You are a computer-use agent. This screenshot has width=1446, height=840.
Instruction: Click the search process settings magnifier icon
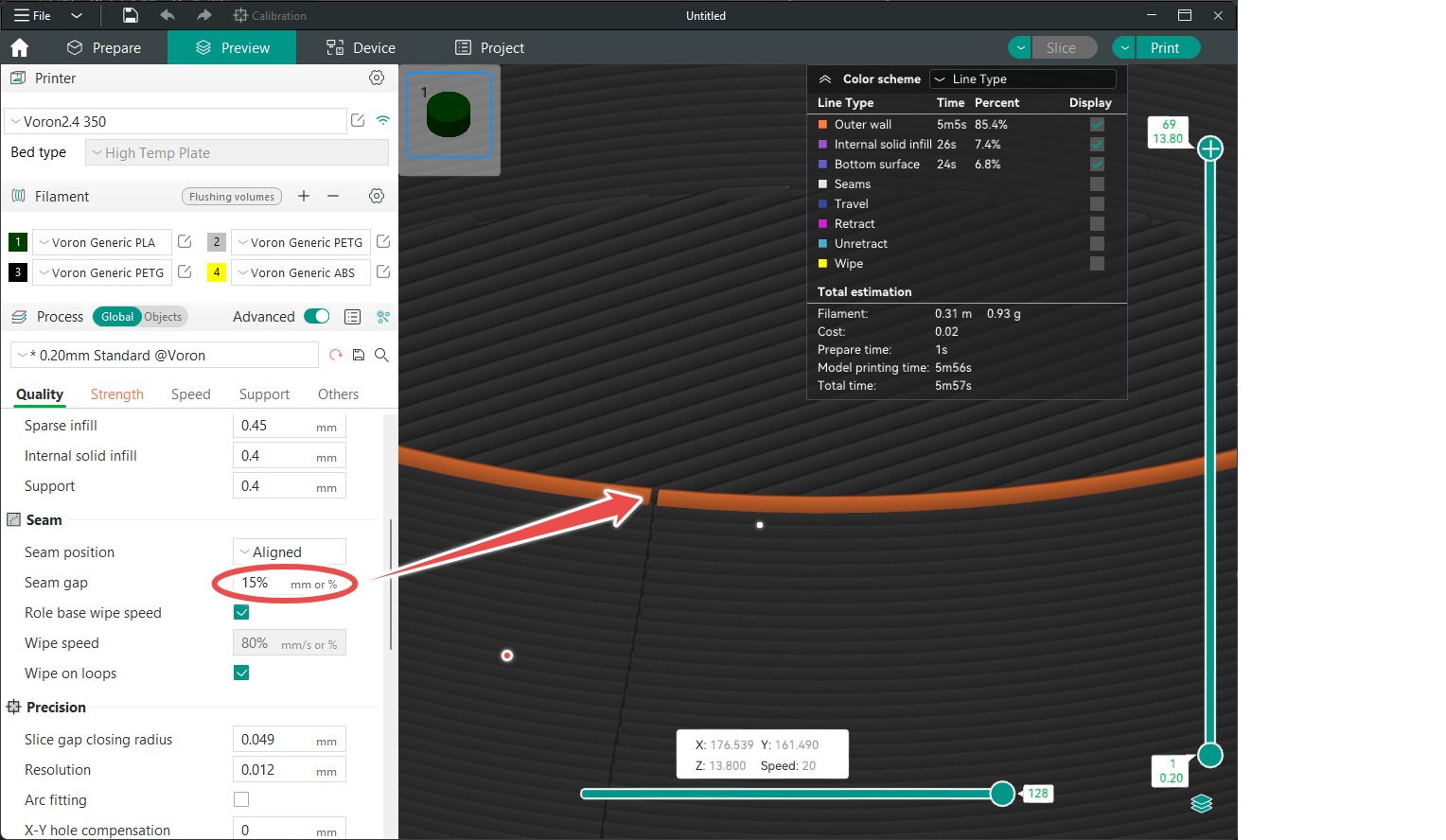pyautogui.click(x=381, y=355)
